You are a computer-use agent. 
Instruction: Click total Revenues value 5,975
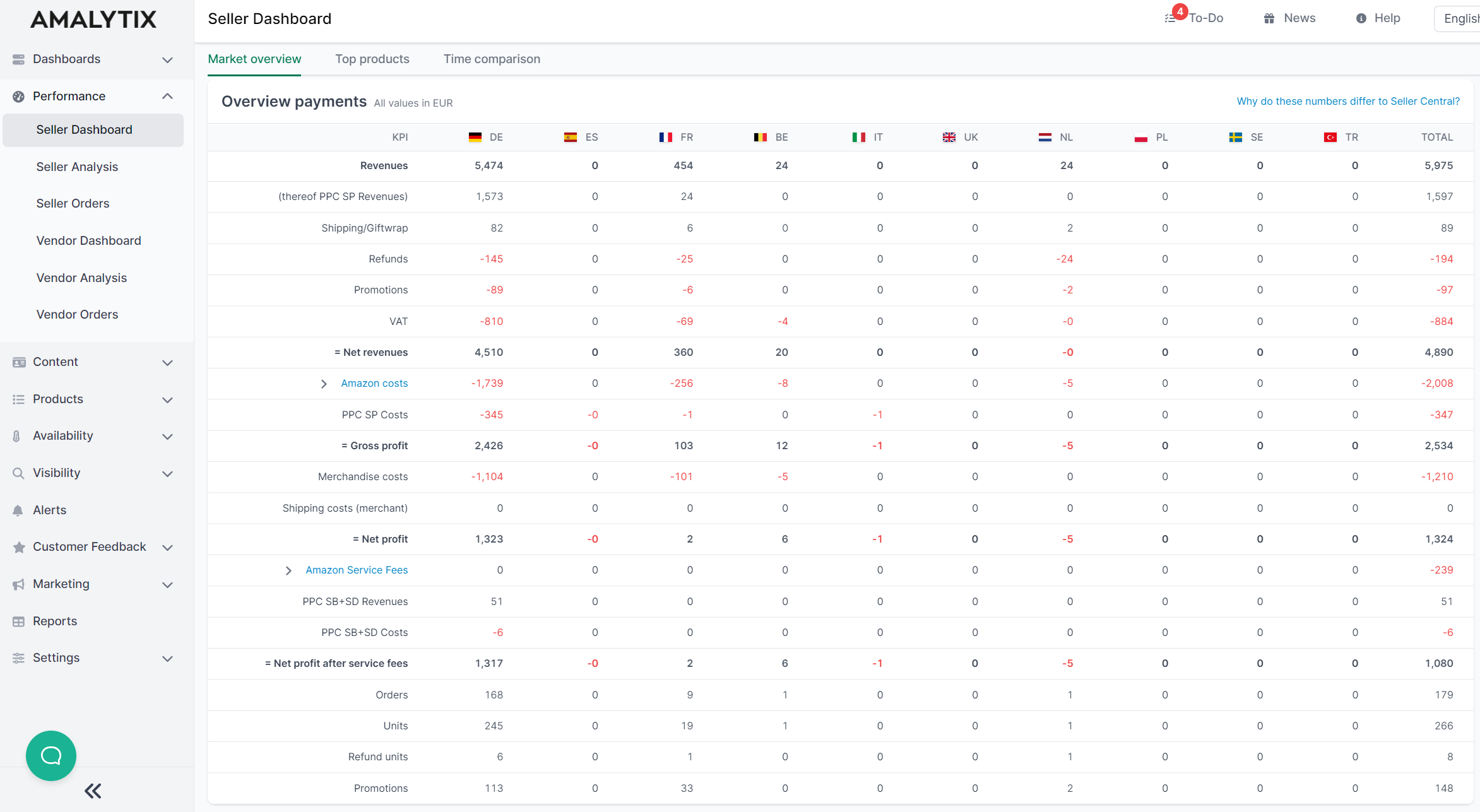1439,165
